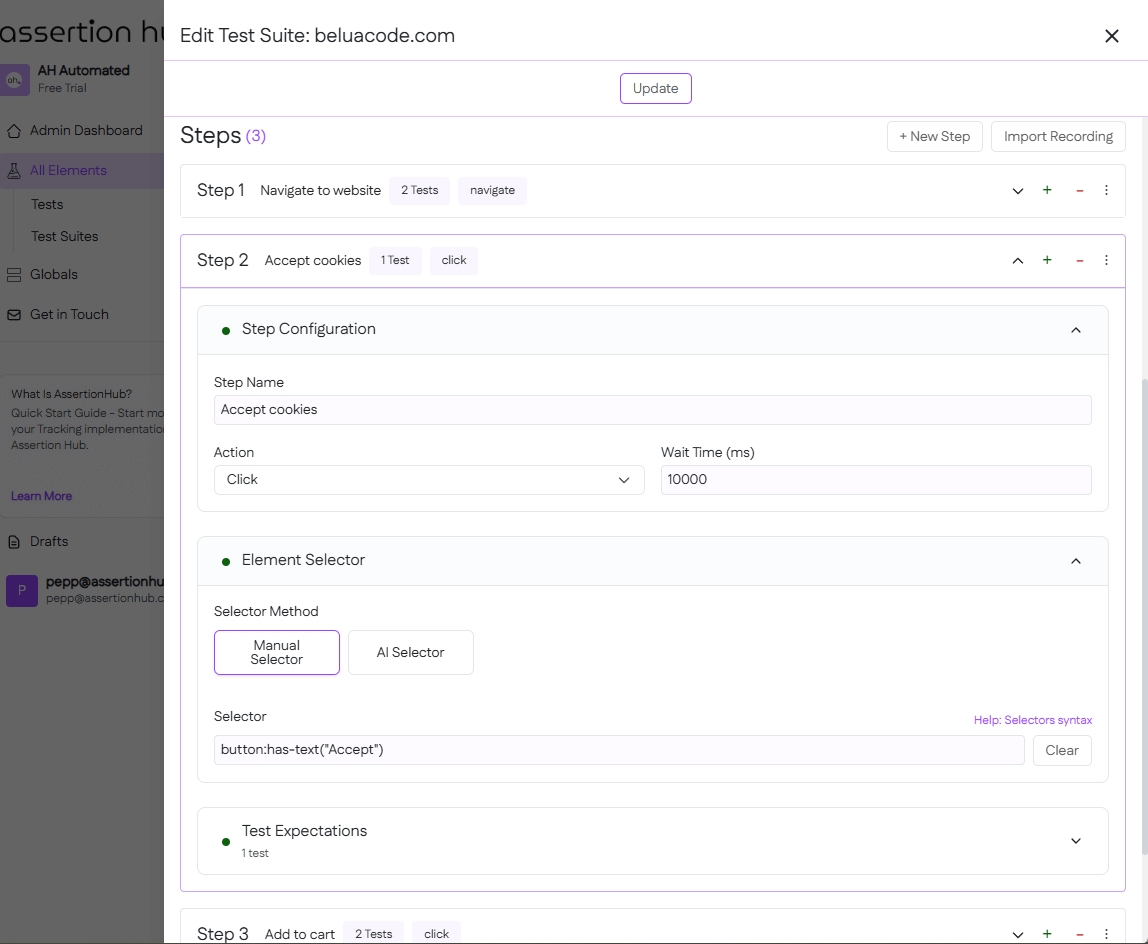
Task: Open the kebab menu on Step 3
Action: click(x=1106, y=932)
